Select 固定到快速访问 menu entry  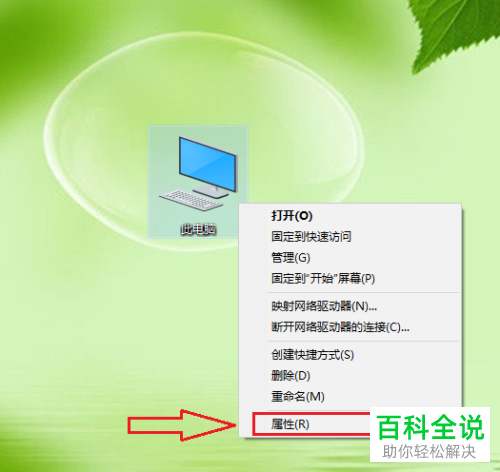(311, 237)
